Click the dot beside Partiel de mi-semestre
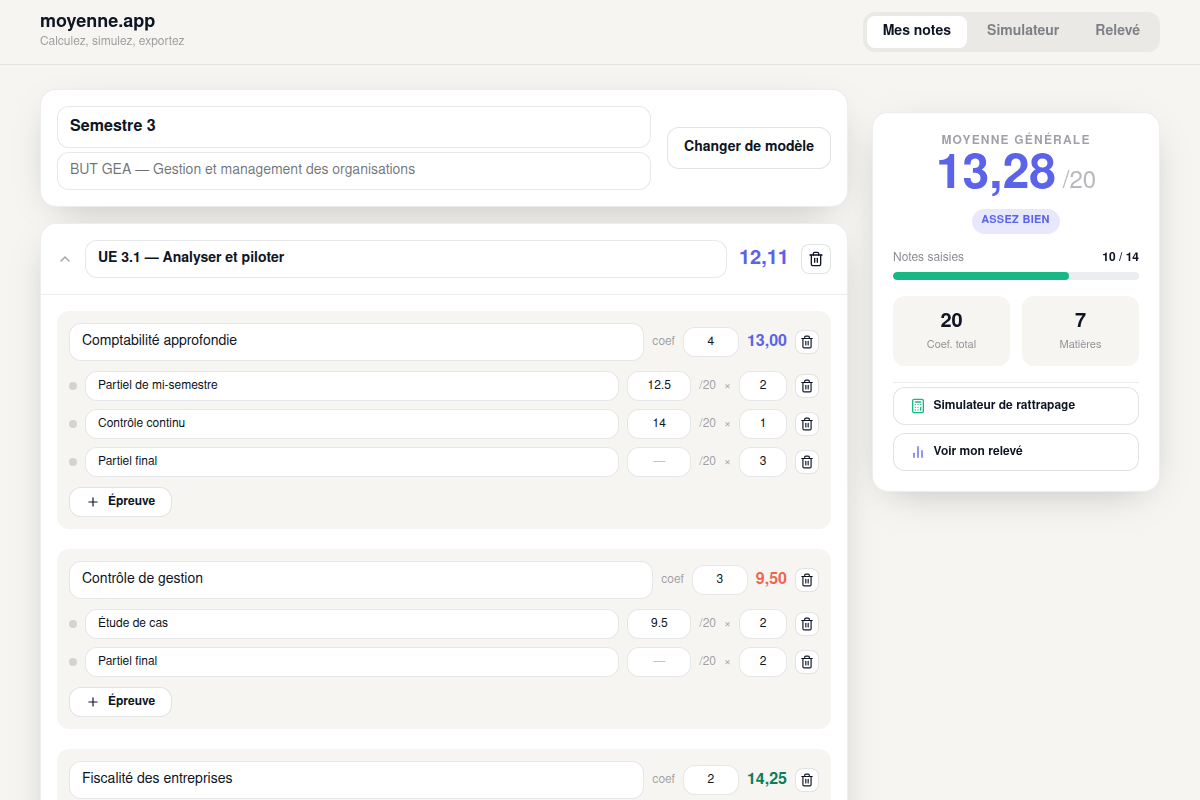1200x800 pixels. coord(73,386)
